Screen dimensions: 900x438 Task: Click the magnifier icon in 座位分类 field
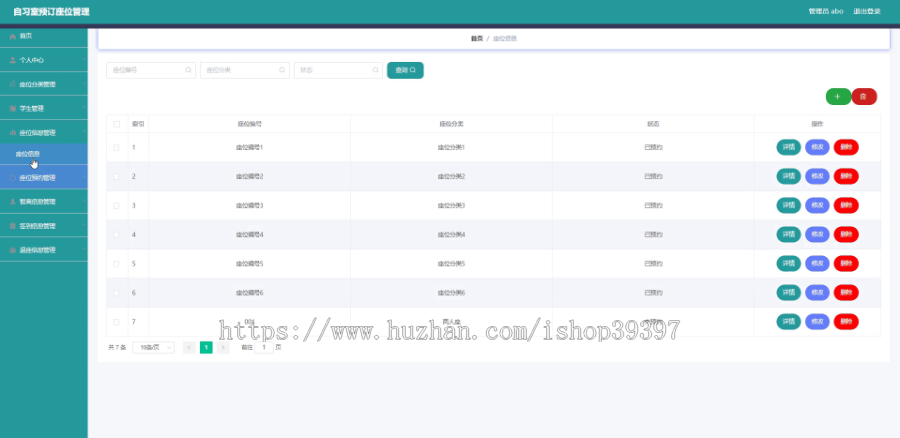pos(282,70)
